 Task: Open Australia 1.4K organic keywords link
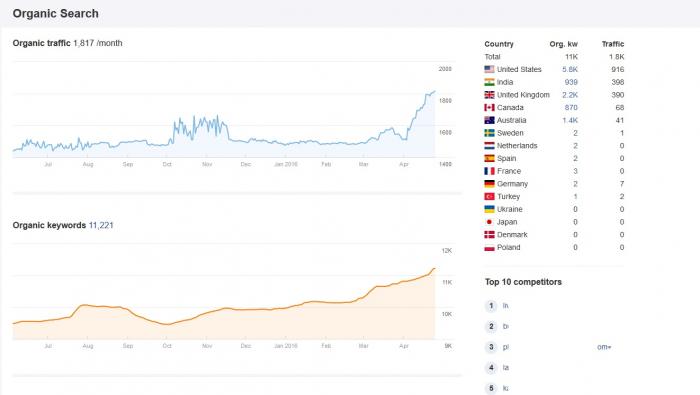coord(570,120)
